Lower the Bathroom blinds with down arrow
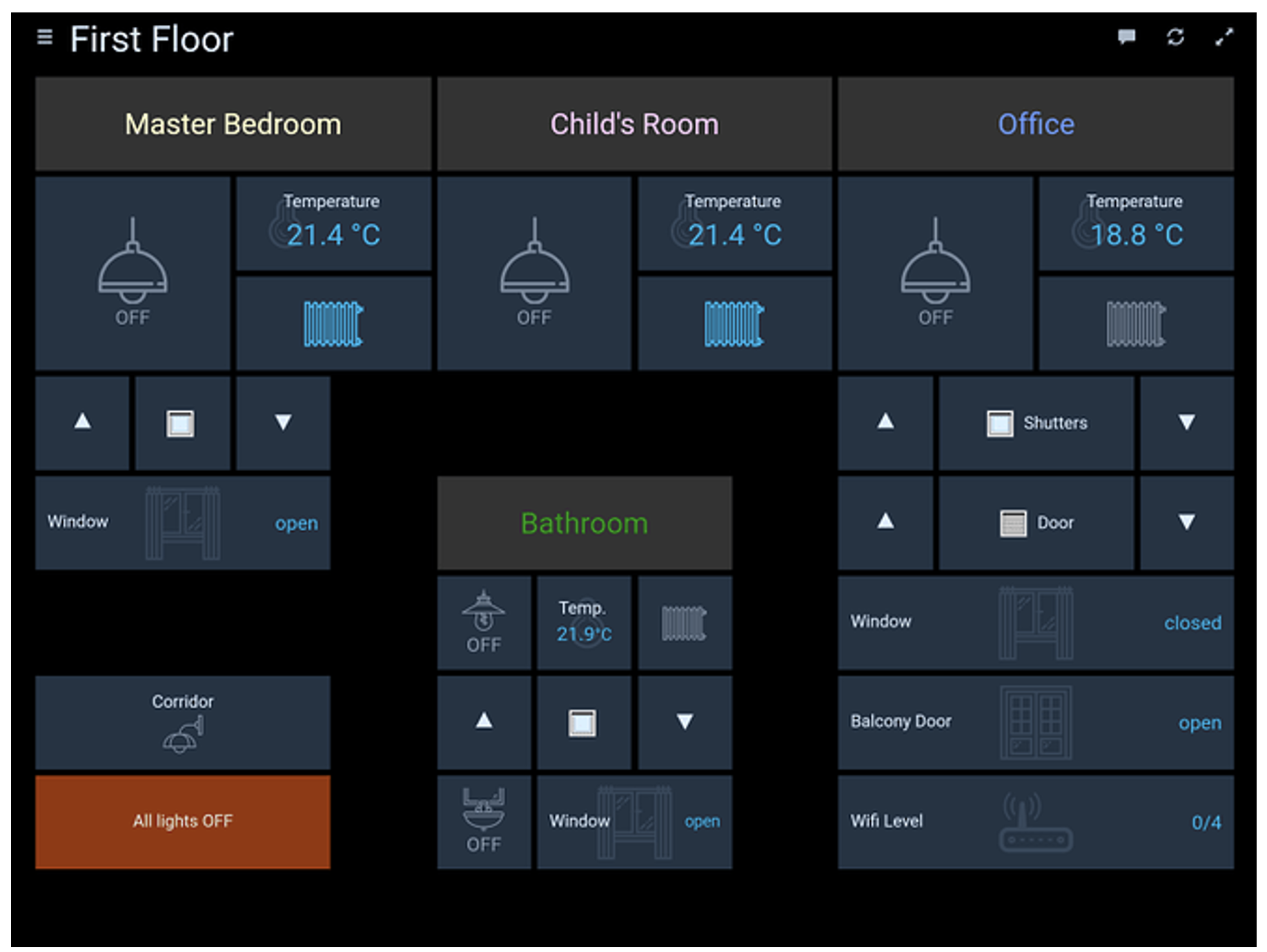Image resolution: width=1267 pixels, height=952 pixels. pyautogui.click(x=684, y=722)
